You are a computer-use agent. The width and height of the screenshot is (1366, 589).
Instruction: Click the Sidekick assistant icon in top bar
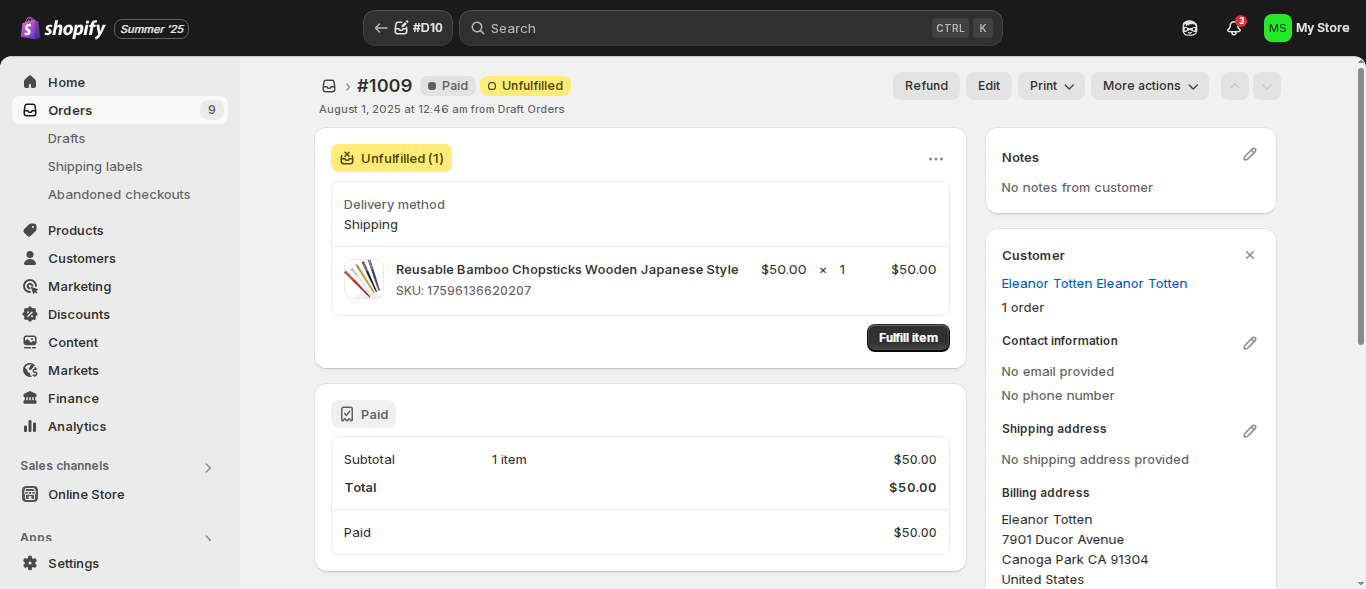point(1190,28)
